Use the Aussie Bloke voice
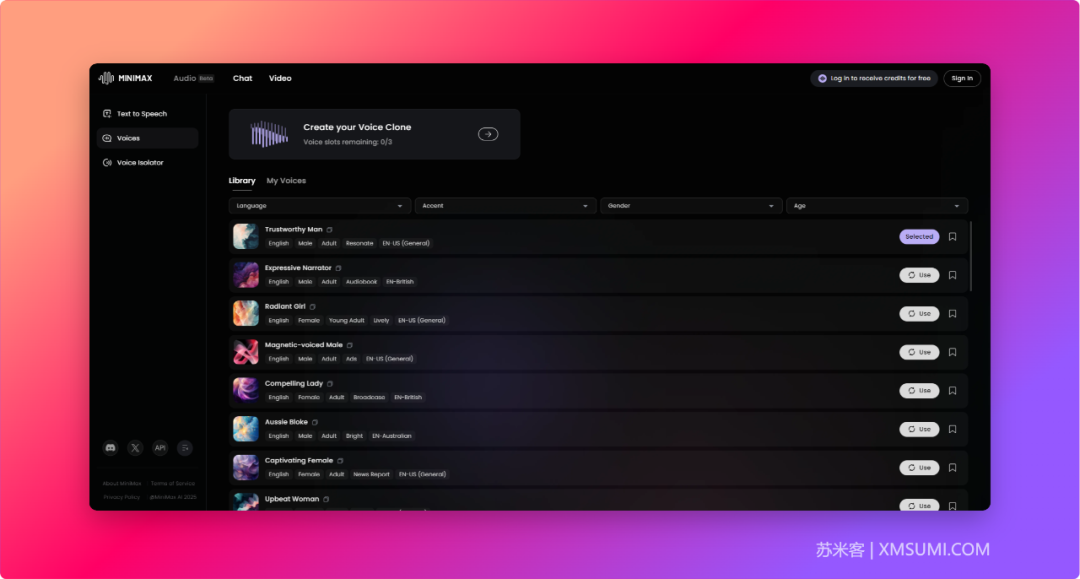1080x579 pixels. 919,430
